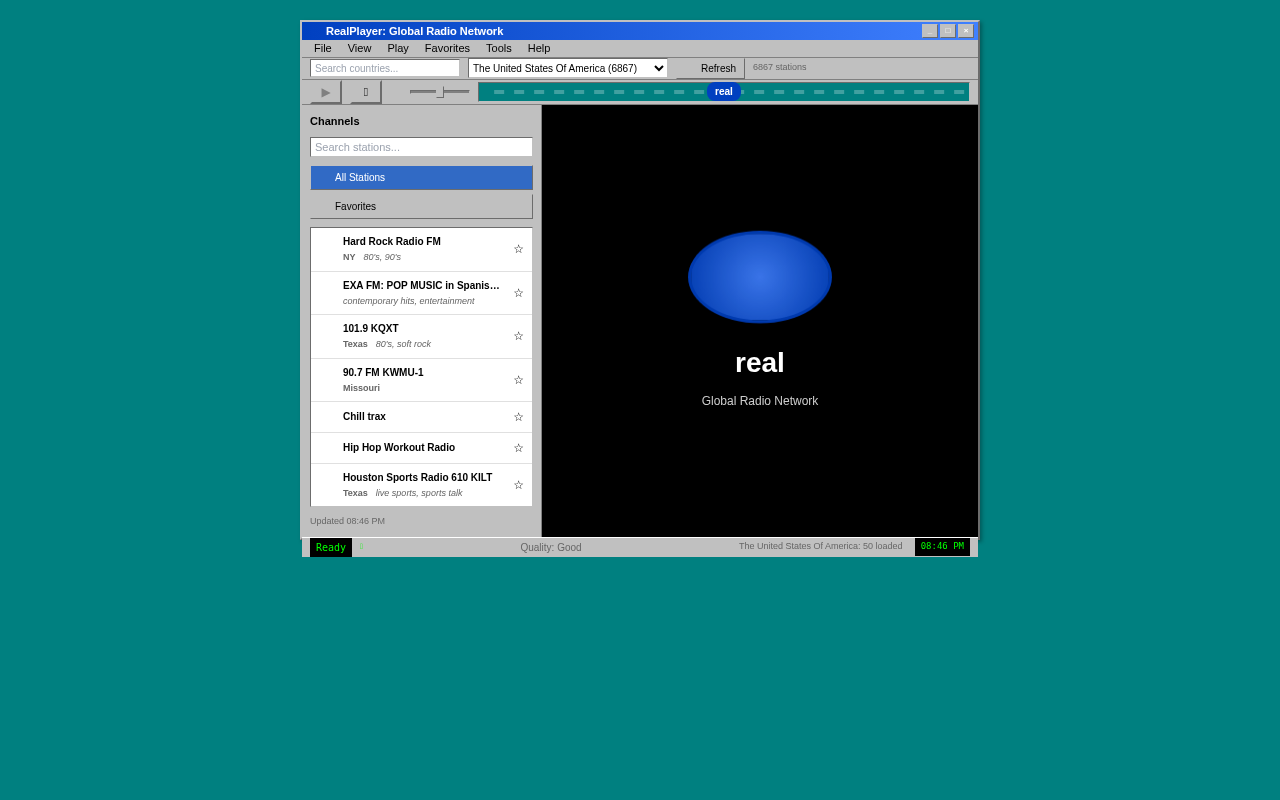Star the EXA FM Pop Music station
1280x800 pixels.
click(518, 293)
